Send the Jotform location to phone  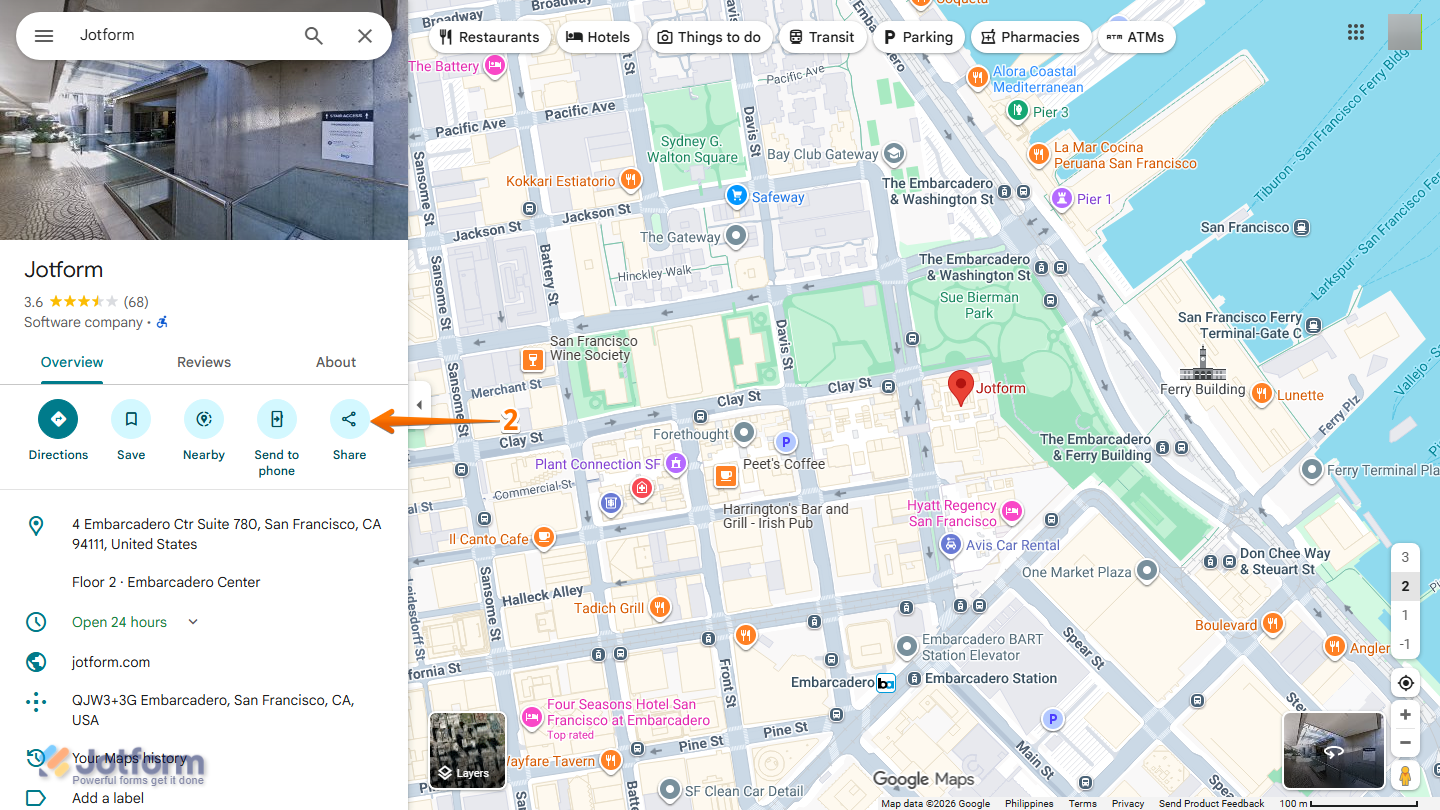[x=276, y=418]
